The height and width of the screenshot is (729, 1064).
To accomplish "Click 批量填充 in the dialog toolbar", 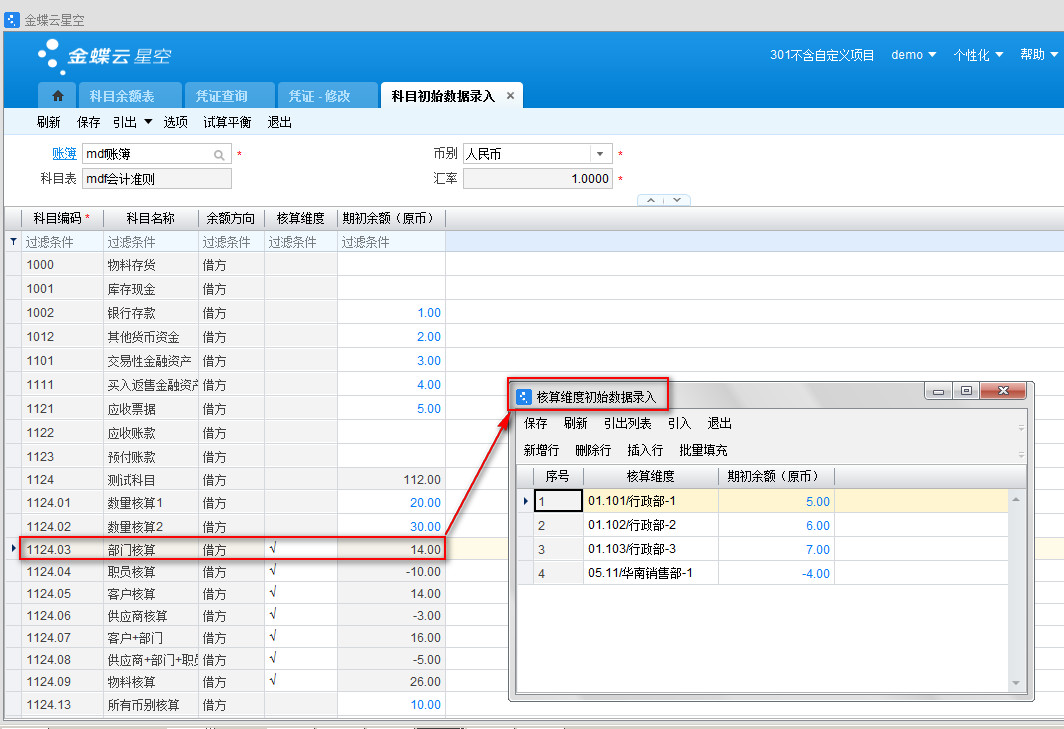I will pyautogui.click(x=703, y=450).
